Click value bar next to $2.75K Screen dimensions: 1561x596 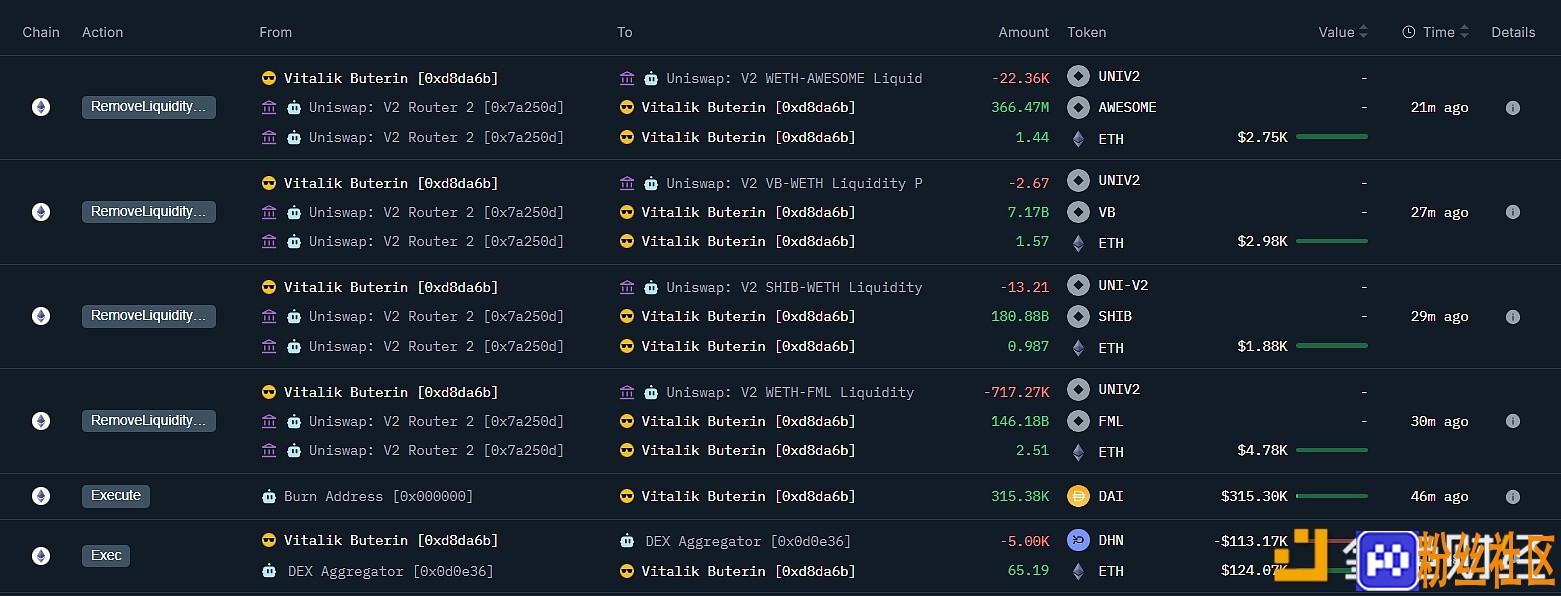point(1332,136)
